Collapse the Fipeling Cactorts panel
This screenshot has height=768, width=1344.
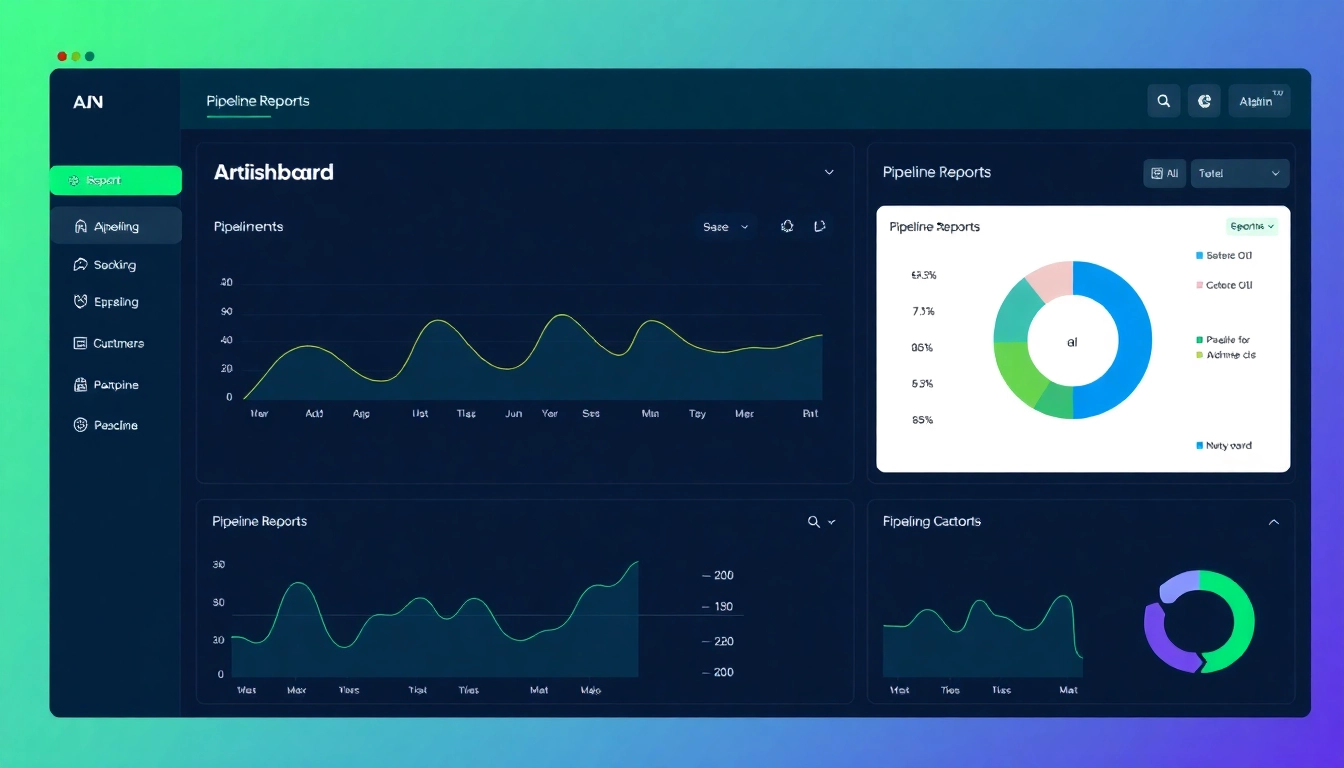point(1274,521)
